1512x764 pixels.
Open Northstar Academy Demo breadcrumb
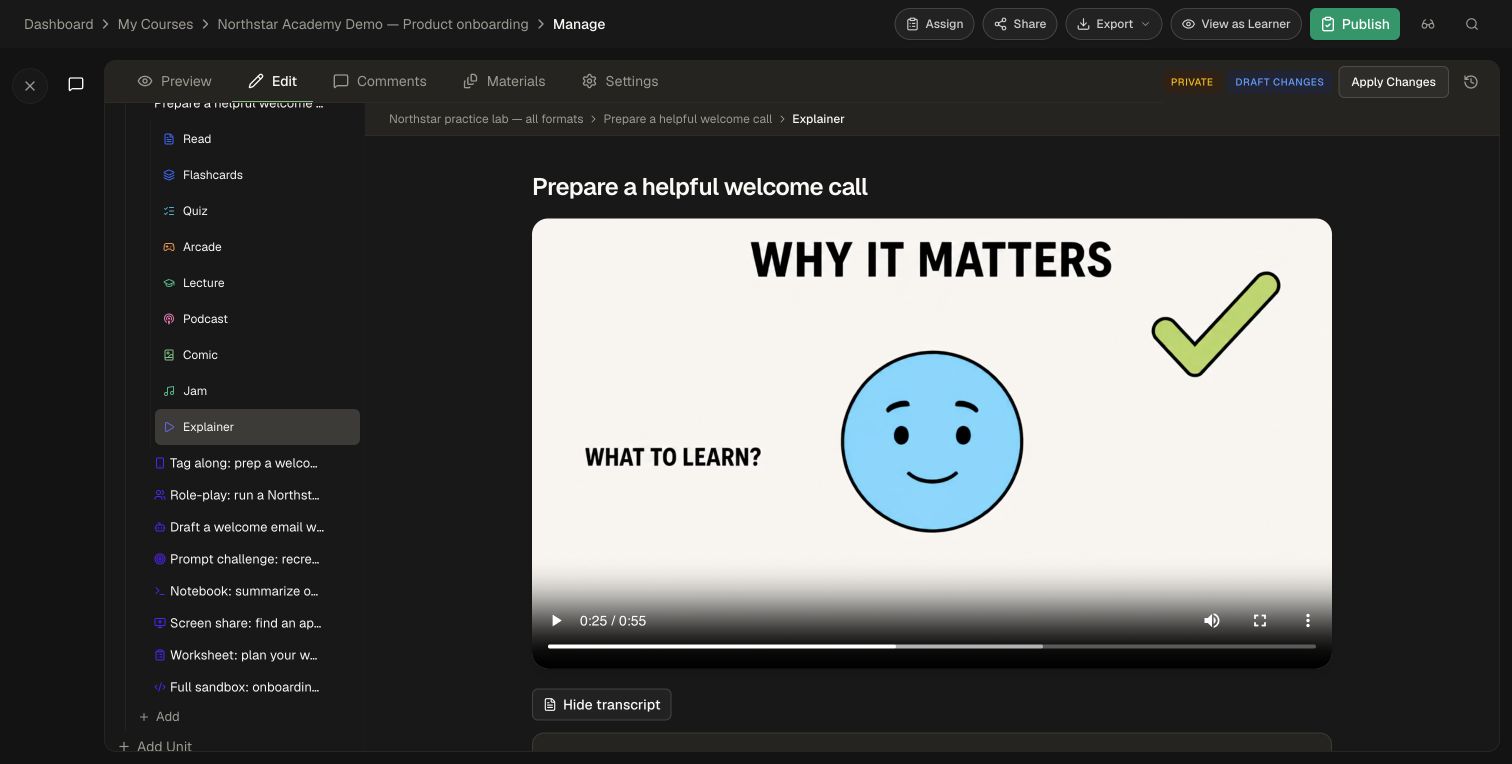373,24
